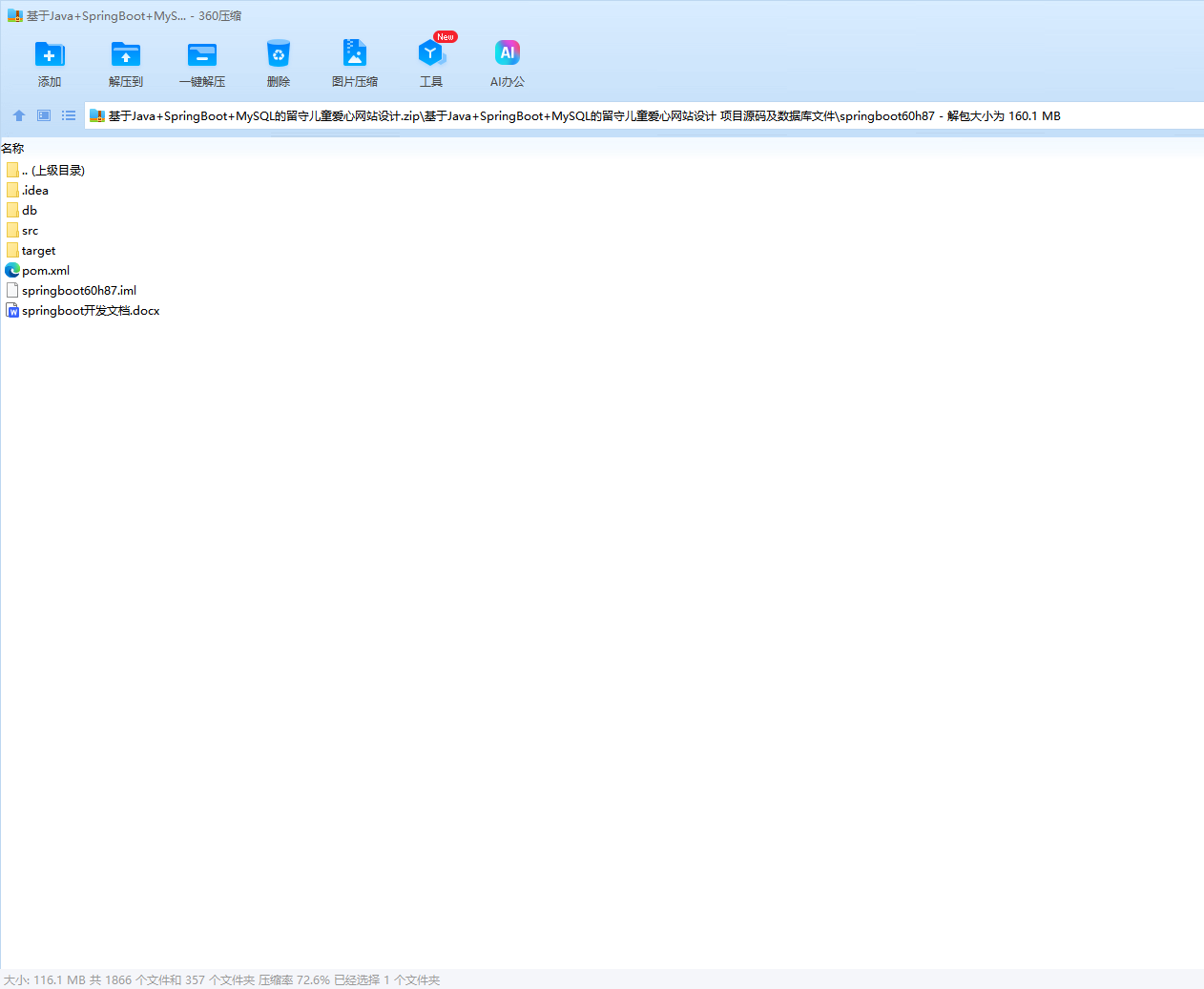Select the pom.xml file
The width and height of the screenshot is (1204, 989).
coord(37,271)
